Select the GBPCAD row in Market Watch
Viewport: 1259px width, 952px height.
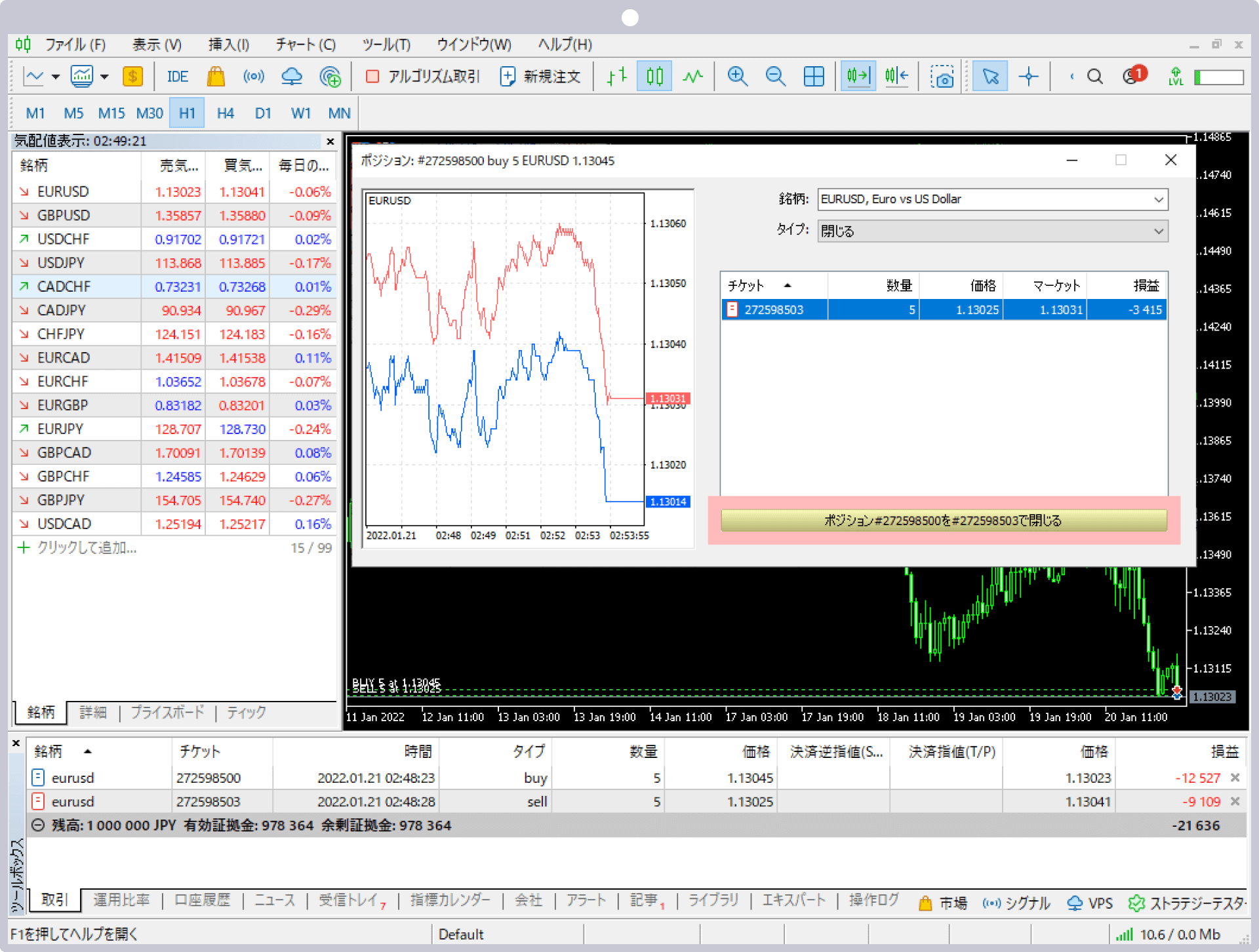[174, 453]
